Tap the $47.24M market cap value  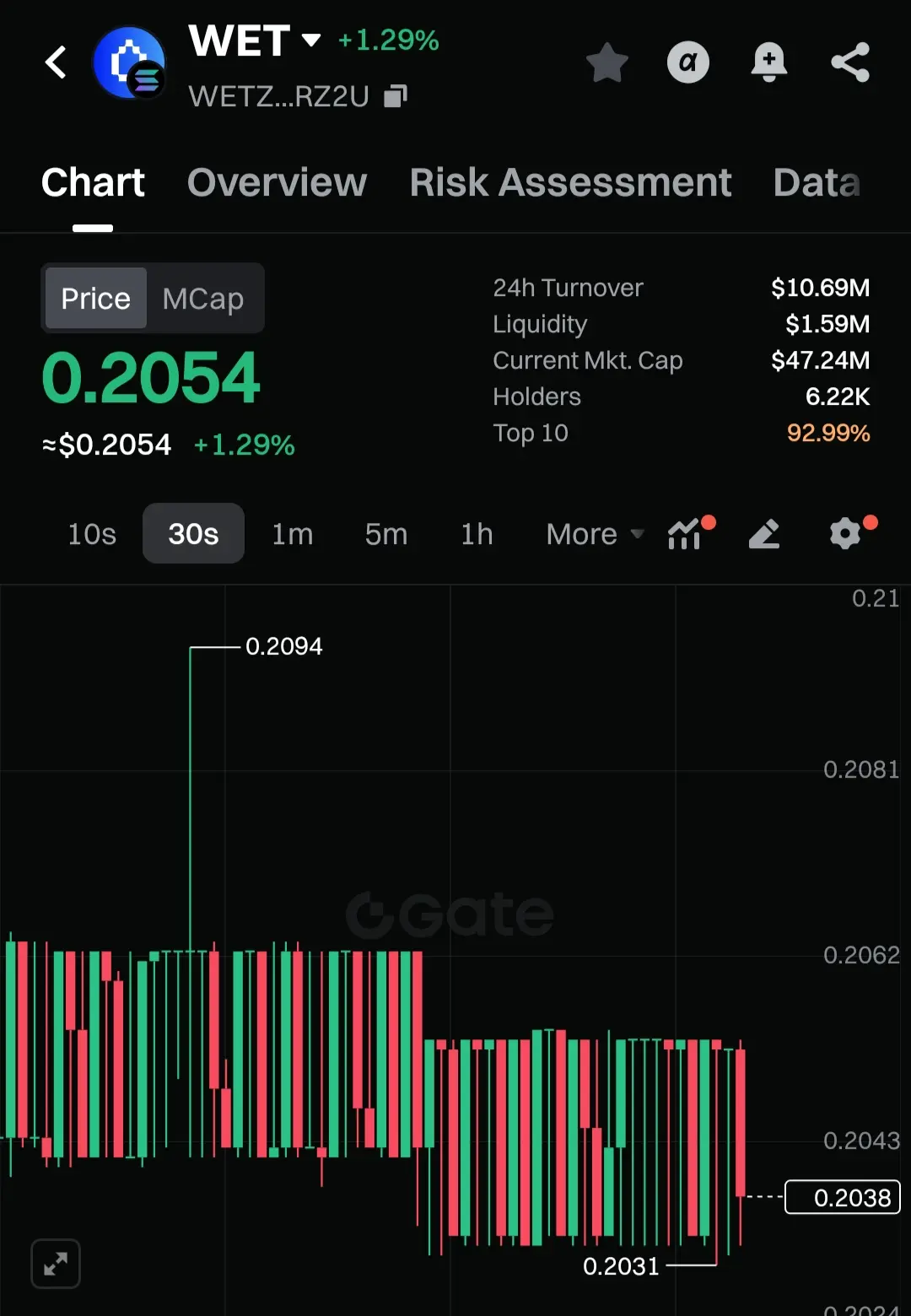click(x=820, y=360)
